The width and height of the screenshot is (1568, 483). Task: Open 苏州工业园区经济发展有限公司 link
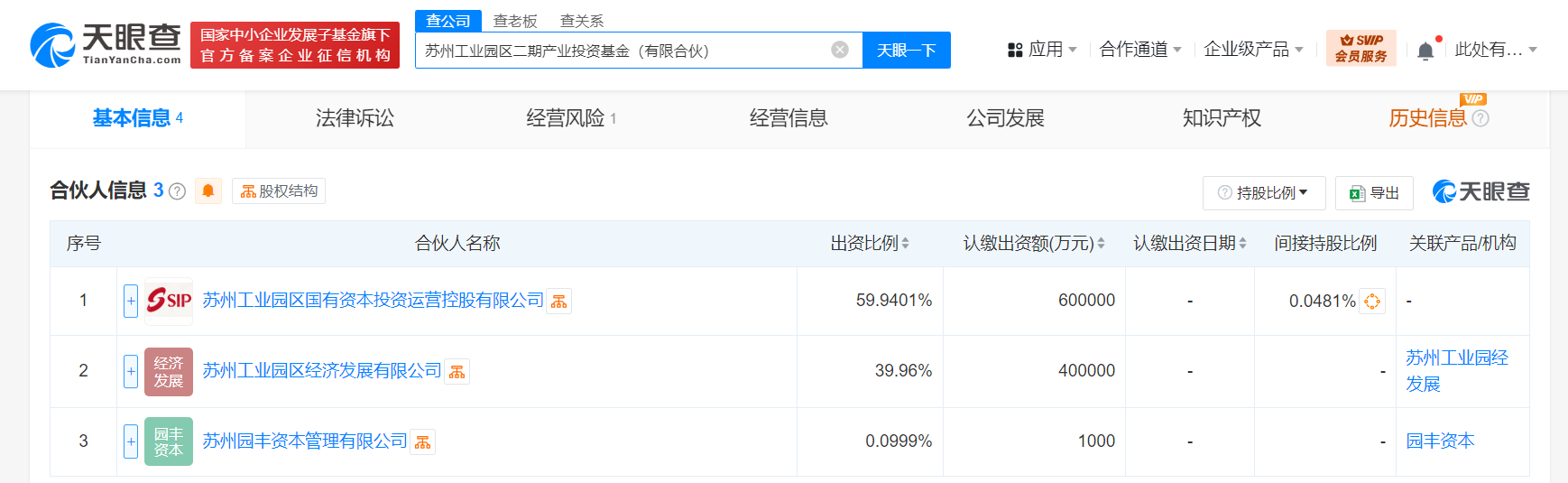(322, 370)
